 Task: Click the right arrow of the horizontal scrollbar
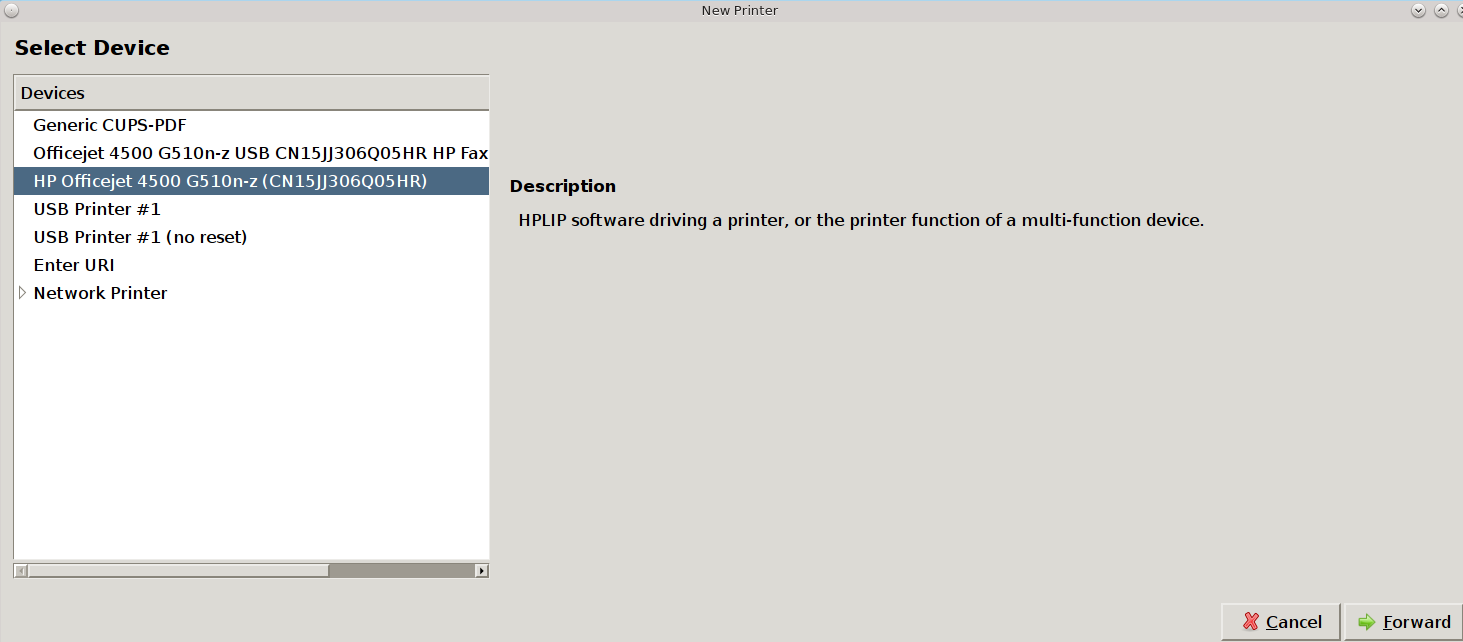[x=482, y=571]
